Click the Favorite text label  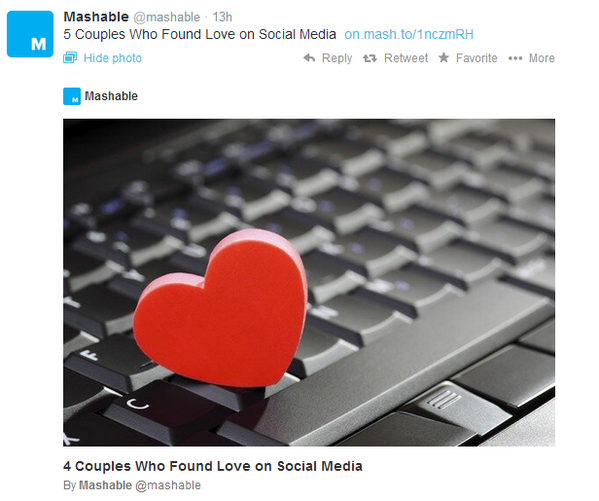point(476,58)
